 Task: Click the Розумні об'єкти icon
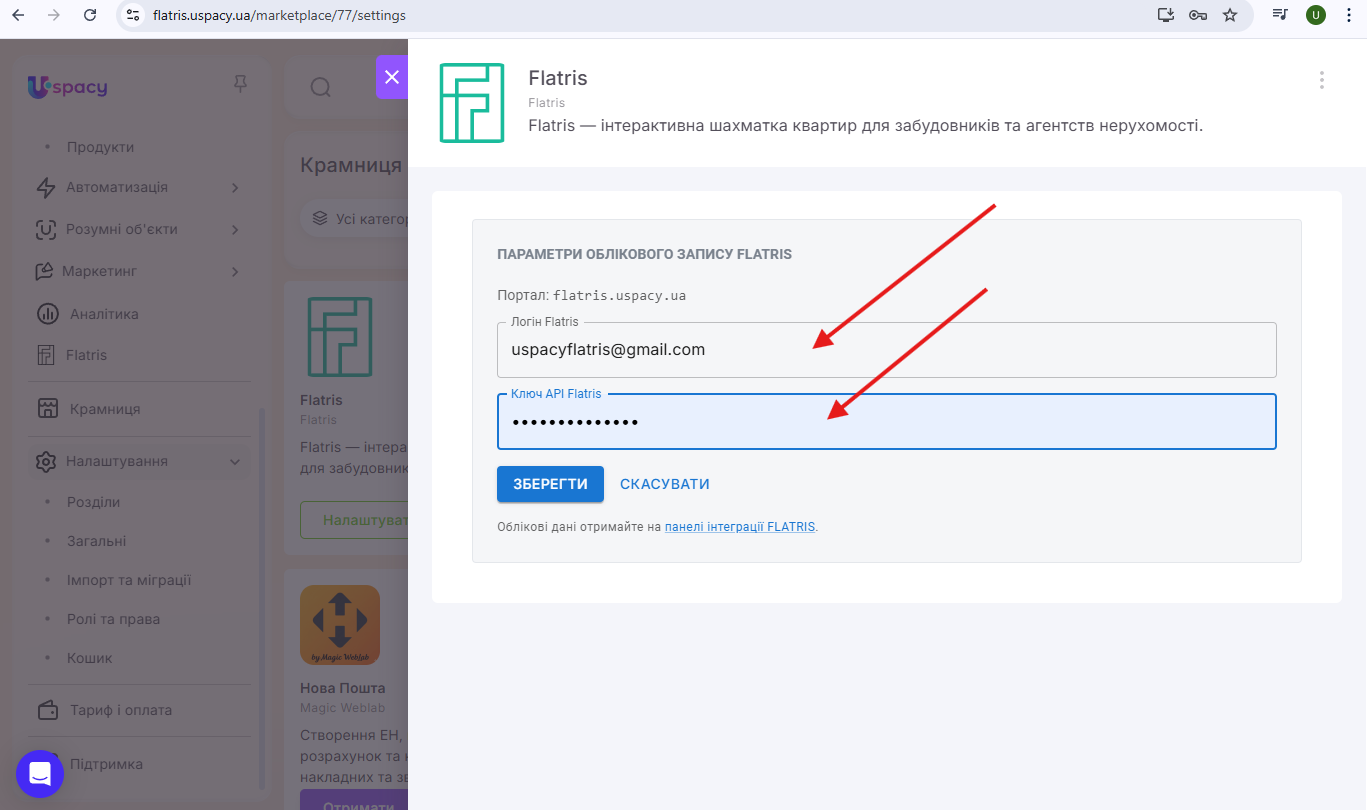[46, 230]
